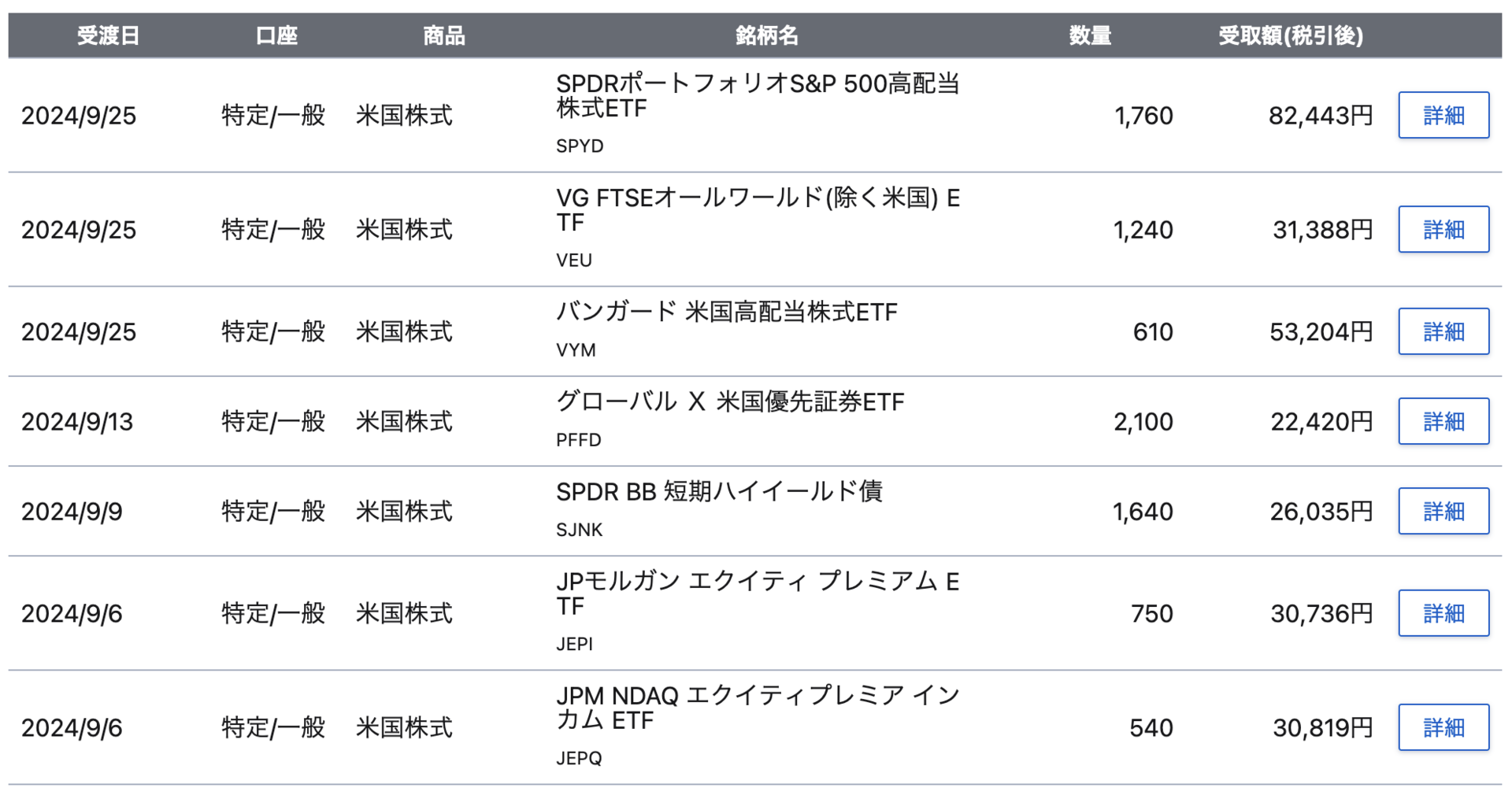Select the SPYD ticker text
The width and height of the screenshot is (1512, 795).
coord(580,146)
